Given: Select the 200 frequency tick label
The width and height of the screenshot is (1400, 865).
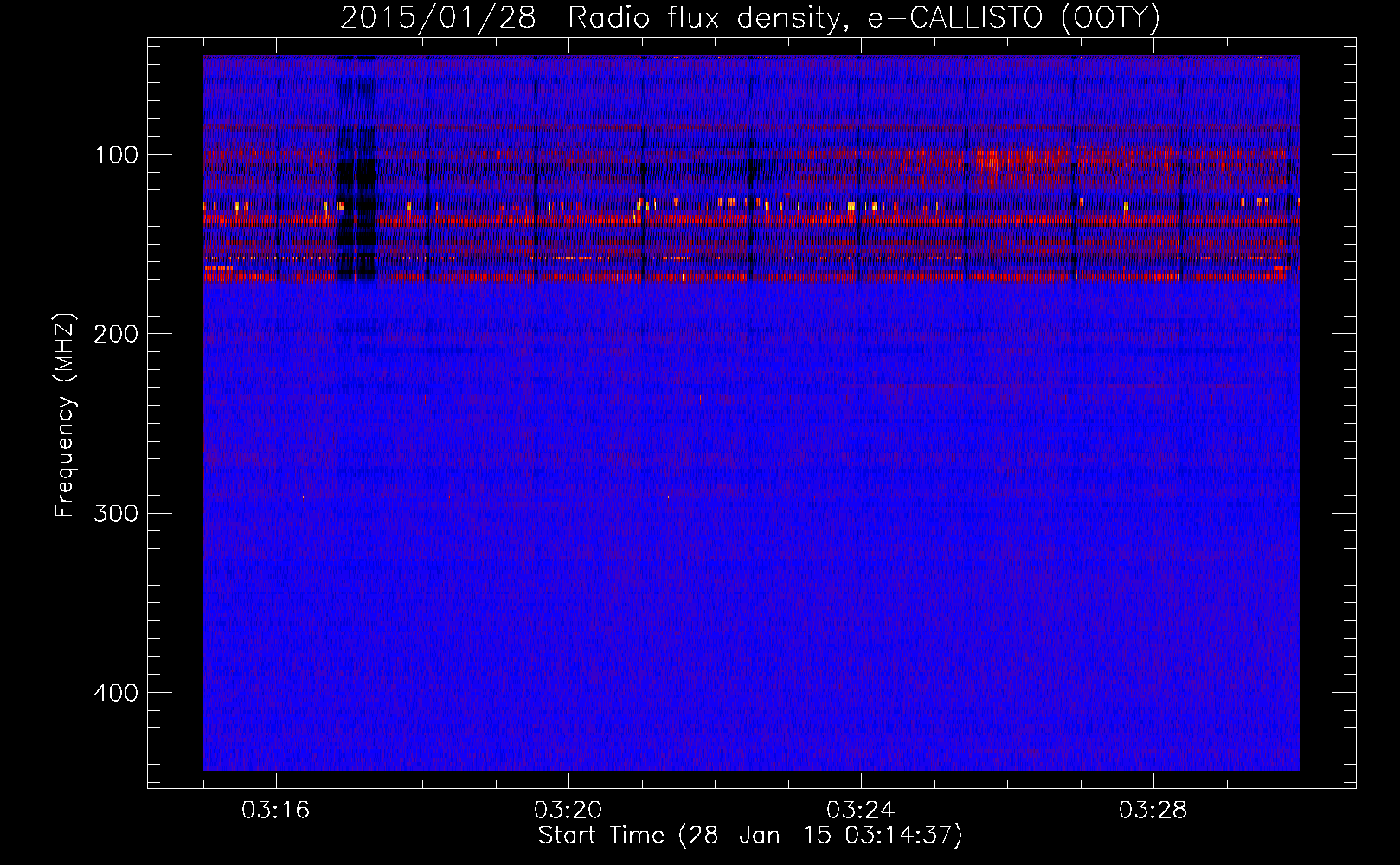Looking at the screenshot, I should [x=116, y=334].
